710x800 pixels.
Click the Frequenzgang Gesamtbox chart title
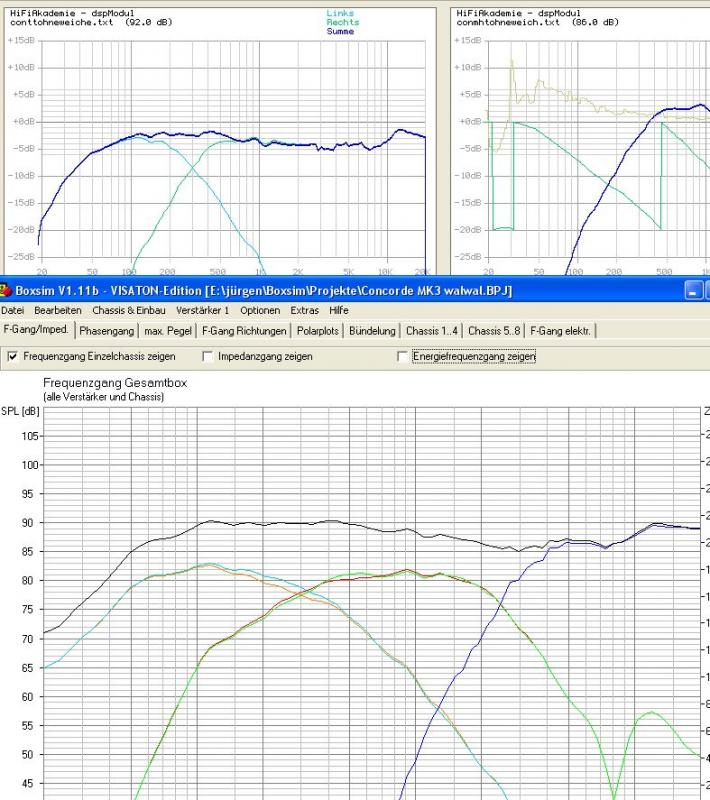click(x=115, y=383)
